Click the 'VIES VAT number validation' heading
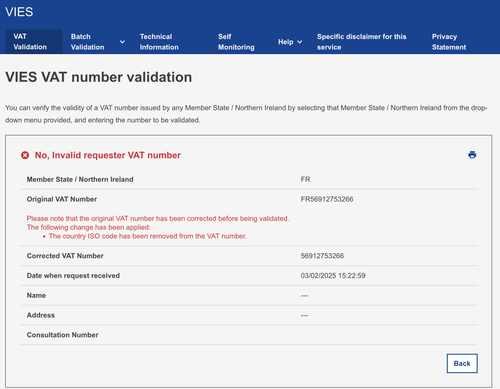This screenshot has width=500, height=389. (x=98, y=77)
